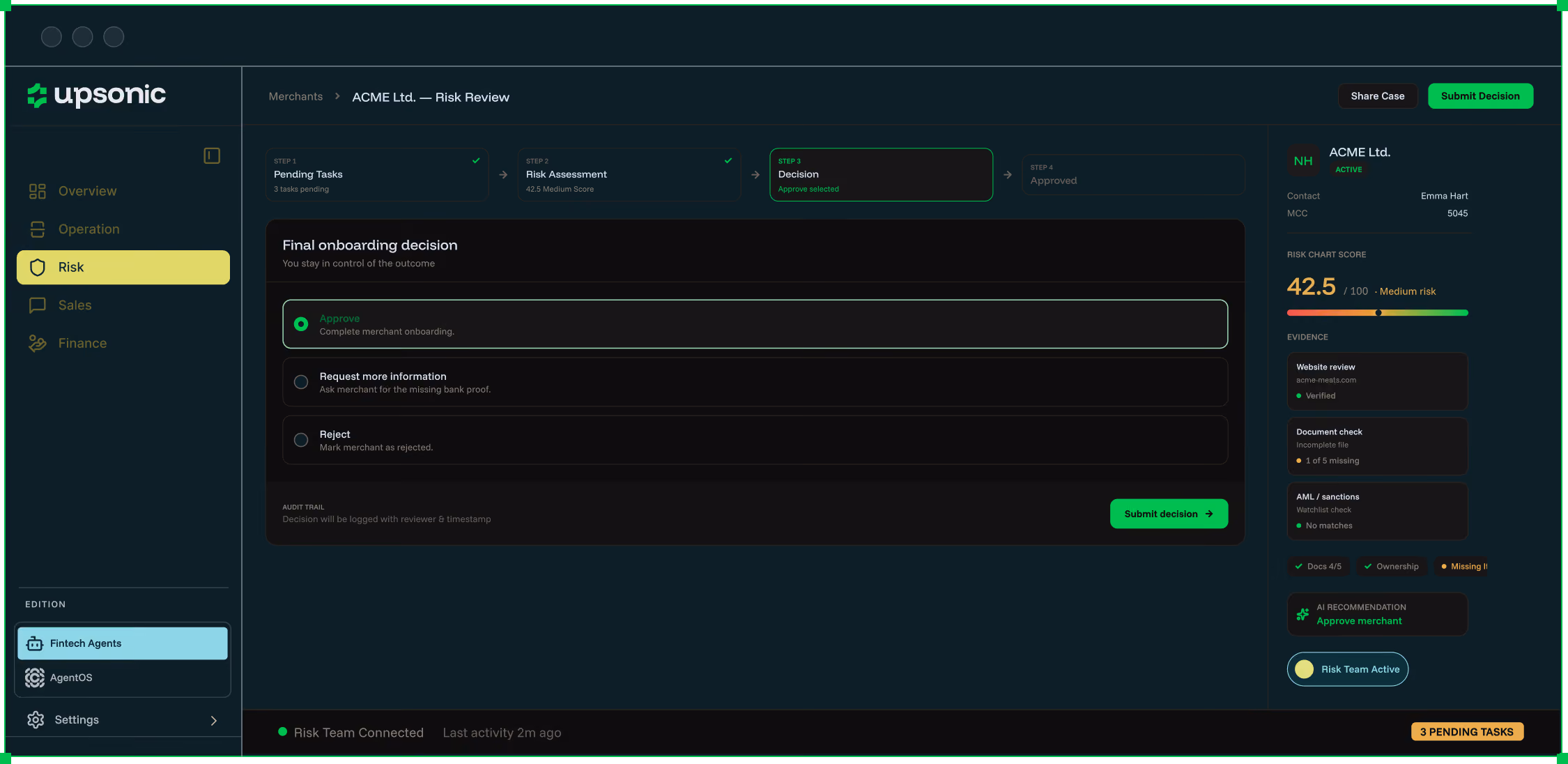Image resolution: width=1568 pixels, height=764 pixels.
Task: Select the Approve radio button
Action: tap(301, 324)
